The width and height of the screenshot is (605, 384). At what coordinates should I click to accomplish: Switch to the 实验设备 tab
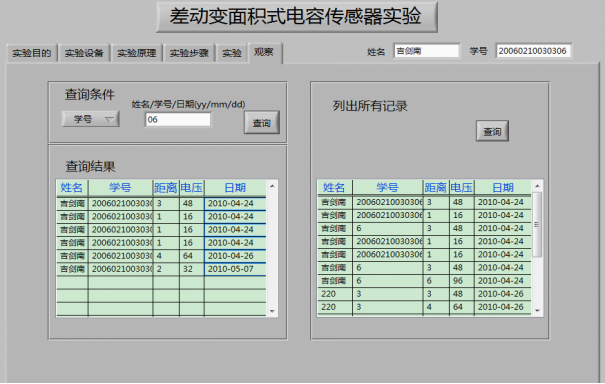point(84,53)
